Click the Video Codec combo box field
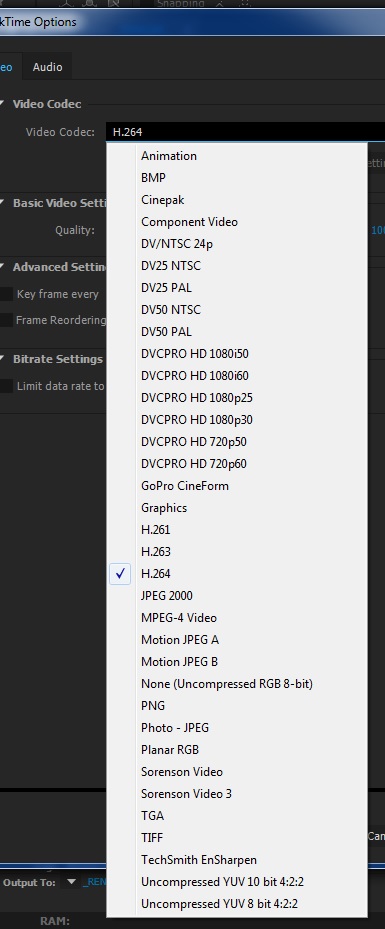 click(246, 132)
